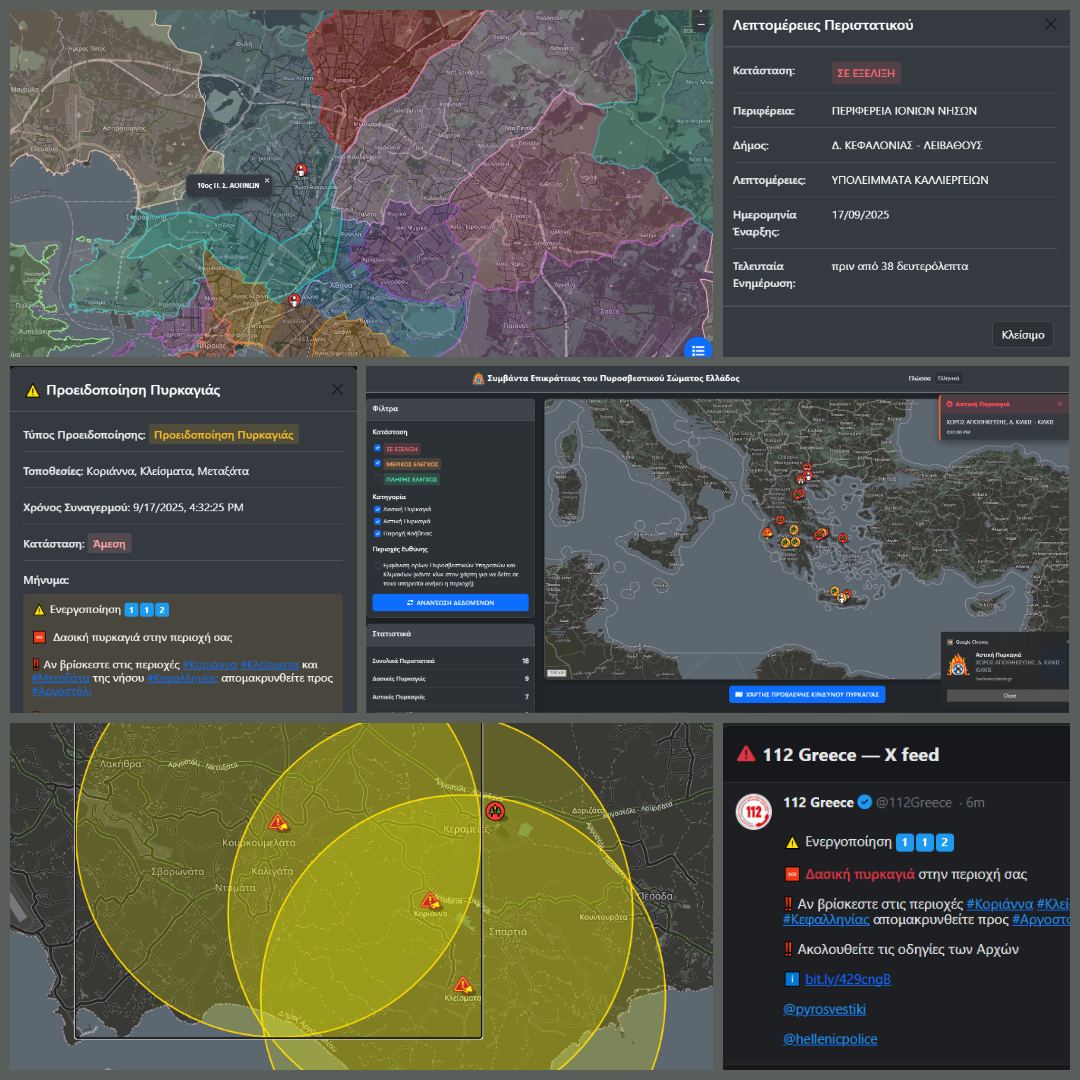Uncheck the ΜΕΡΙΚΟΣ ΕΛΕΓΧΟΣ status filter

point(378,464)
